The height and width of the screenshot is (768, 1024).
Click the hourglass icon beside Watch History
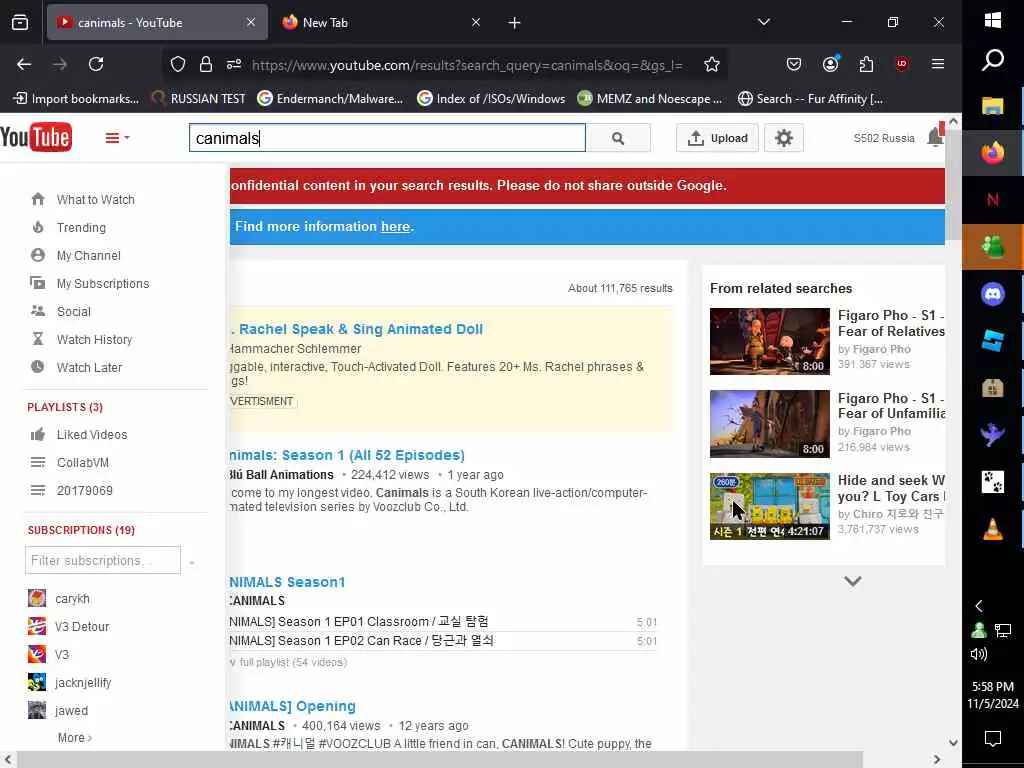click(38, 339)
